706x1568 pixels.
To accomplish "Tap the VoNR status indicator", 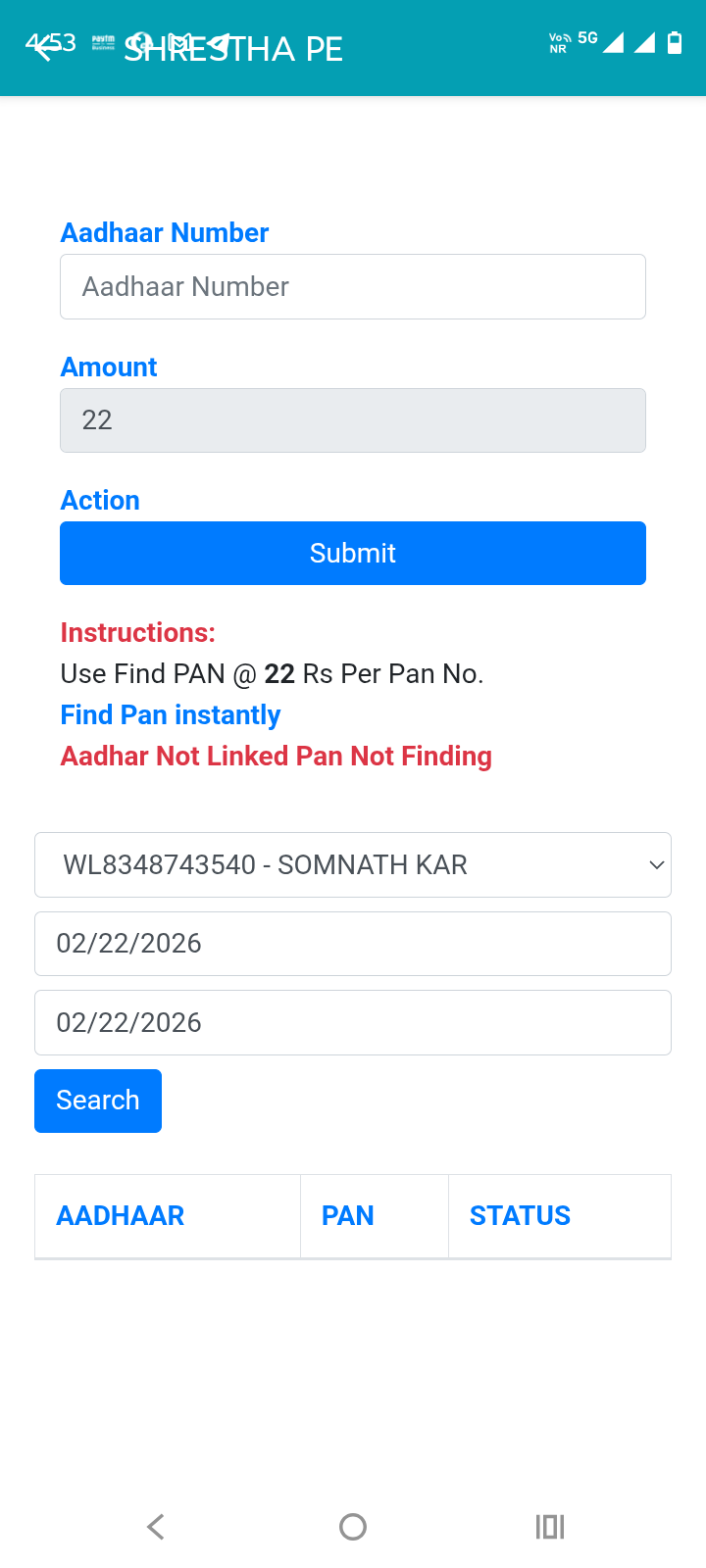I will click(557, 42).
